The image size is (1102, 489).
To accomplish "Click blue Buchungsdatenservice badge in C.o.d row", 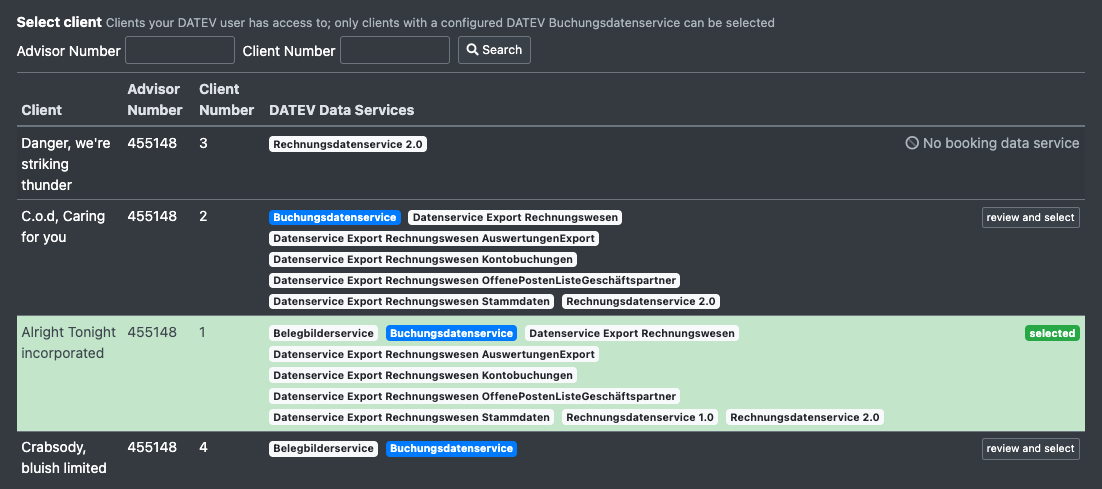I will tap(335, 218).
